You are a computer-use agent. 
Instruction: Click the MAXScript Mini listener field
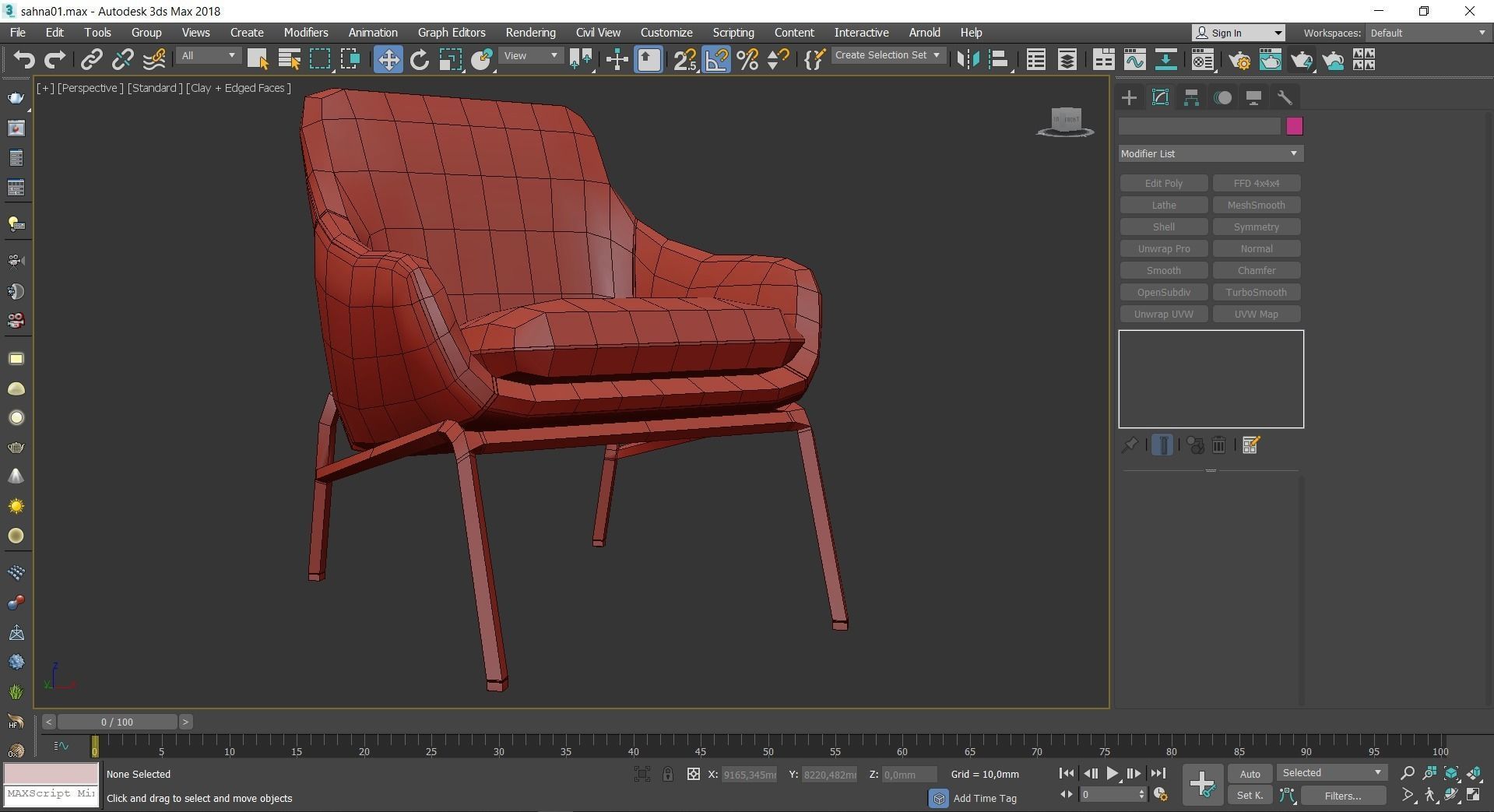coord(51,795)
